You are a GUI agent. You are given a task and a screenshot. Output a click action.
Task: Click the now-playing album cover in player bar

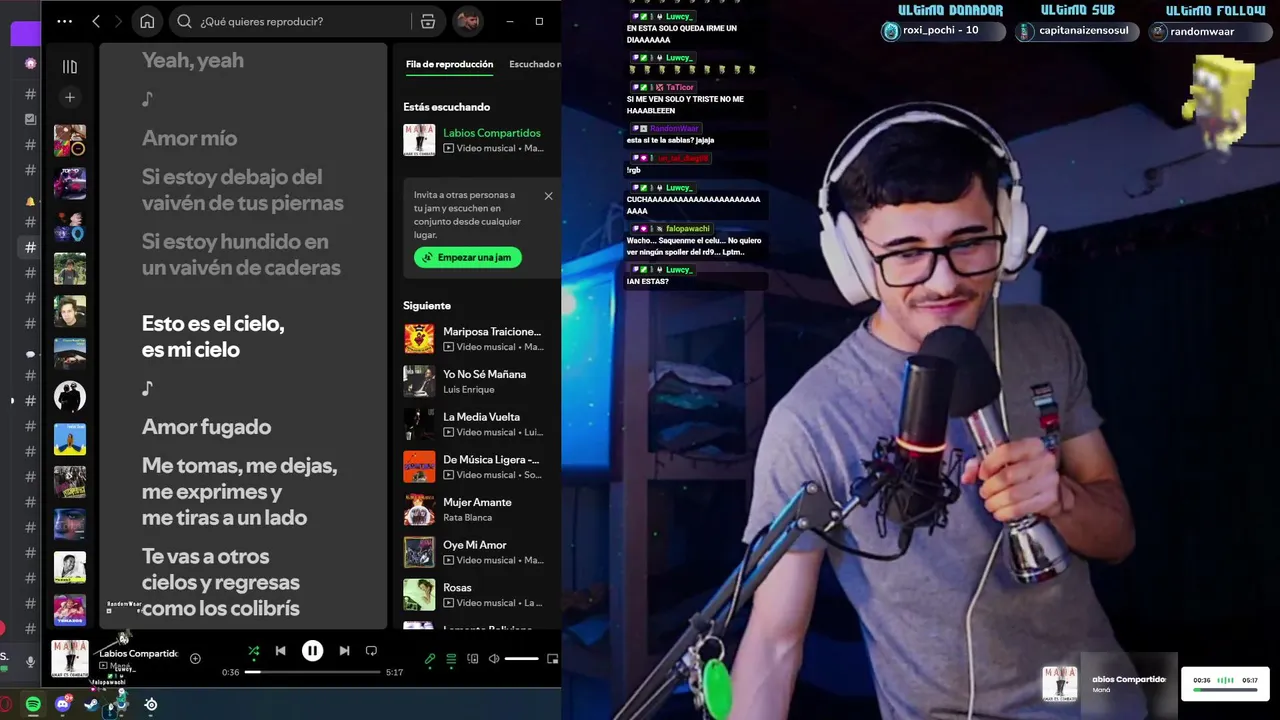tap(70, 659)
